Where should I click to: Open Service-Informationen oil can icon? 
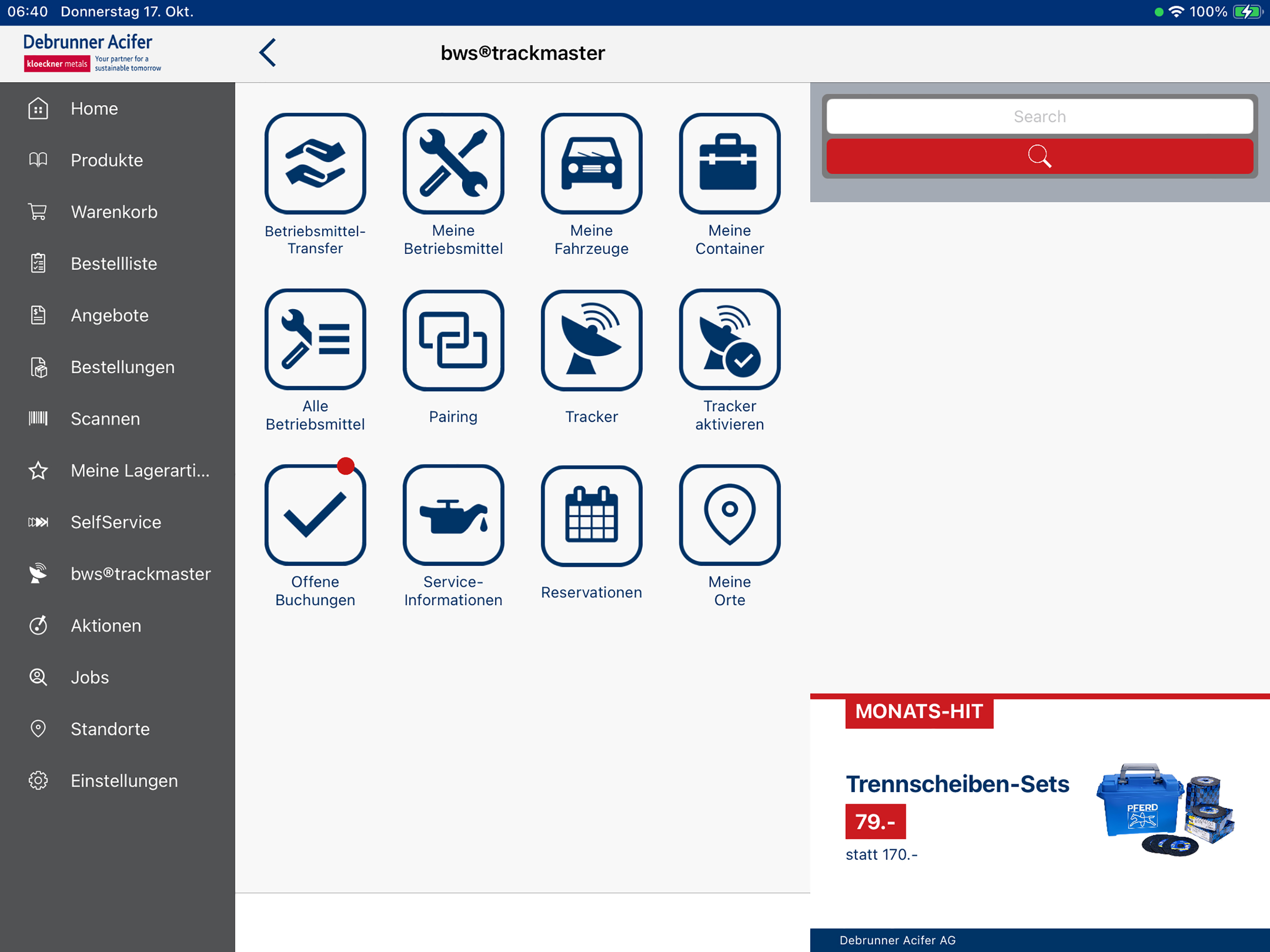click(x=453, y=515)
